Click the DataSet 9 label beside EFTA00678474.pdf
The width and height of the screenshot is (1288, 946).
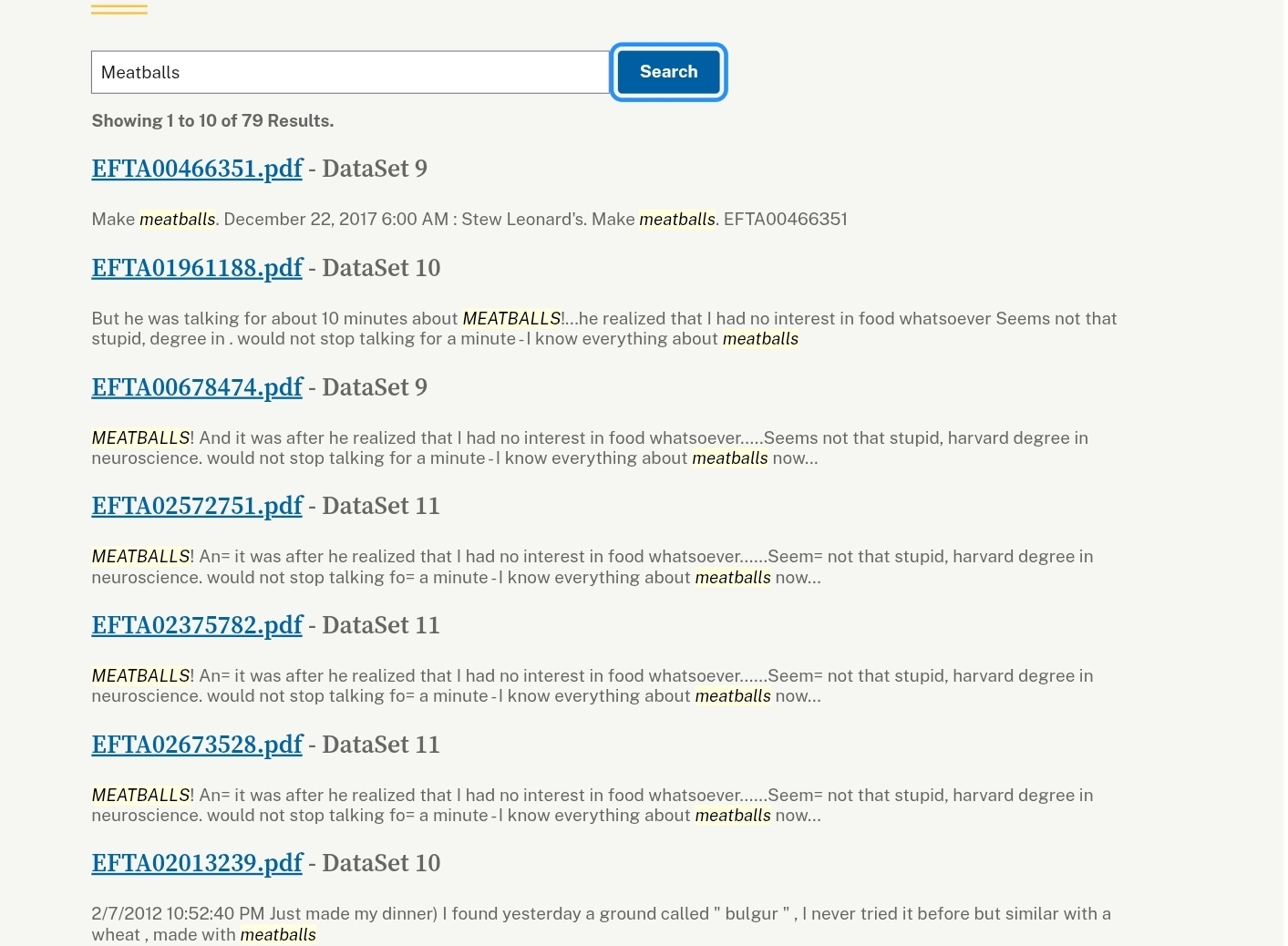pos(375,387)
